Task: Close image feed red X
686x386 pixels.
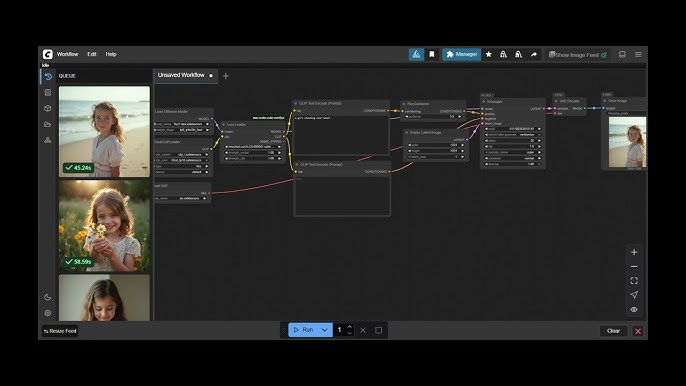Action: (638, 331)
